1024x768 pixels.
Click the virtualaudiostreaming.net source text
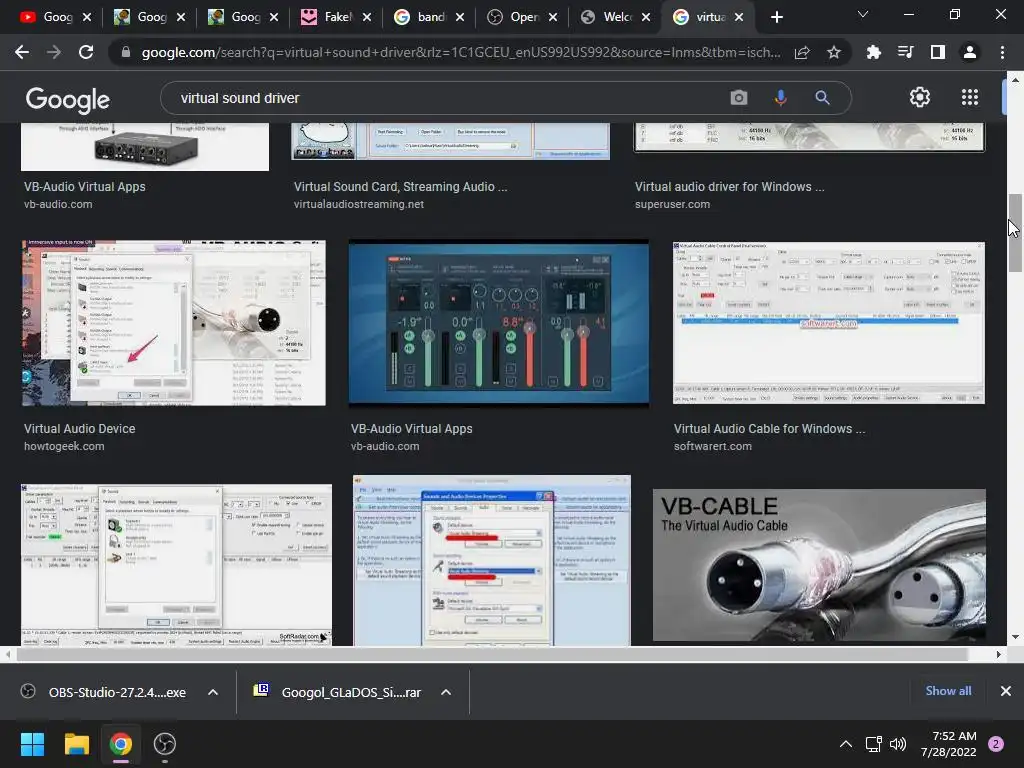pyautogui.click(x=359, y=204)
